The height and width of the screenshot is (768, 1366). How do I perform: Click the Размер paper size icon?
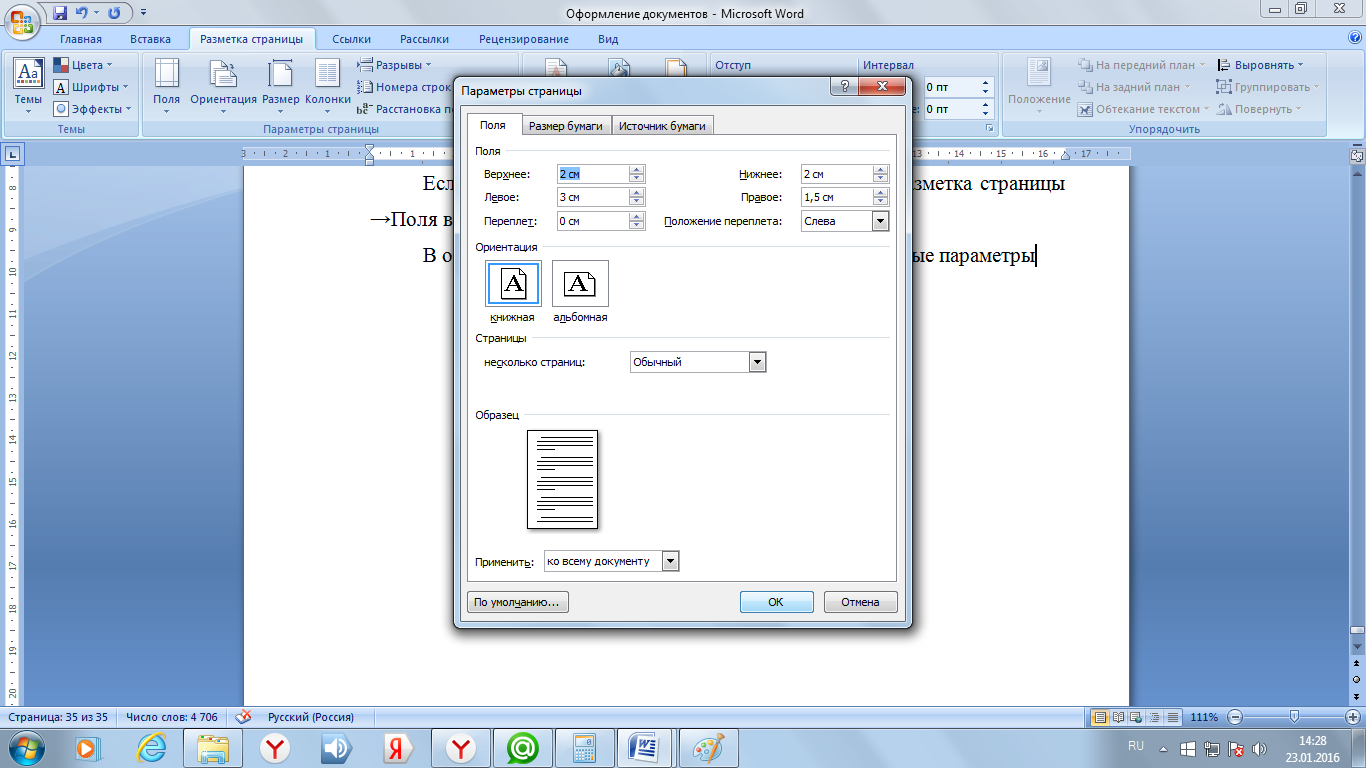tap(281, 86)
